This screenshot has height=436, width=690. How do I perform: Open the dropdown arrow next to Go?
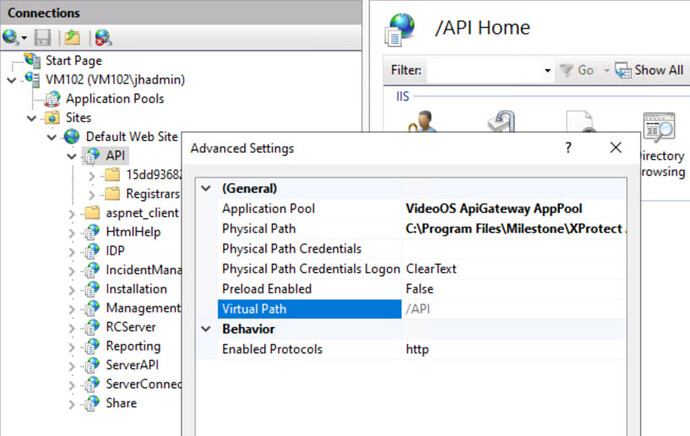coord(606,70)
